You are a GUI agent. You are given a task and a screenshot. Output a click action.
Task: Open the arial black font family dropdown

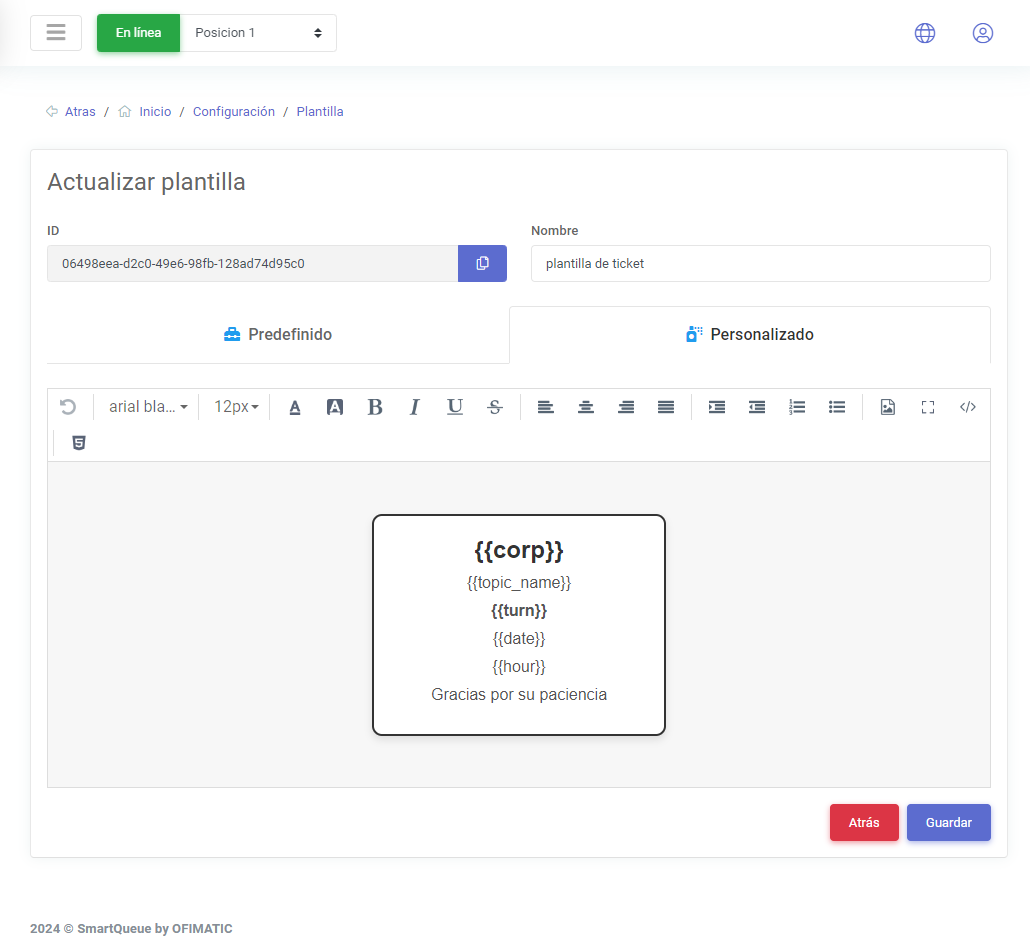coord(148,407)
